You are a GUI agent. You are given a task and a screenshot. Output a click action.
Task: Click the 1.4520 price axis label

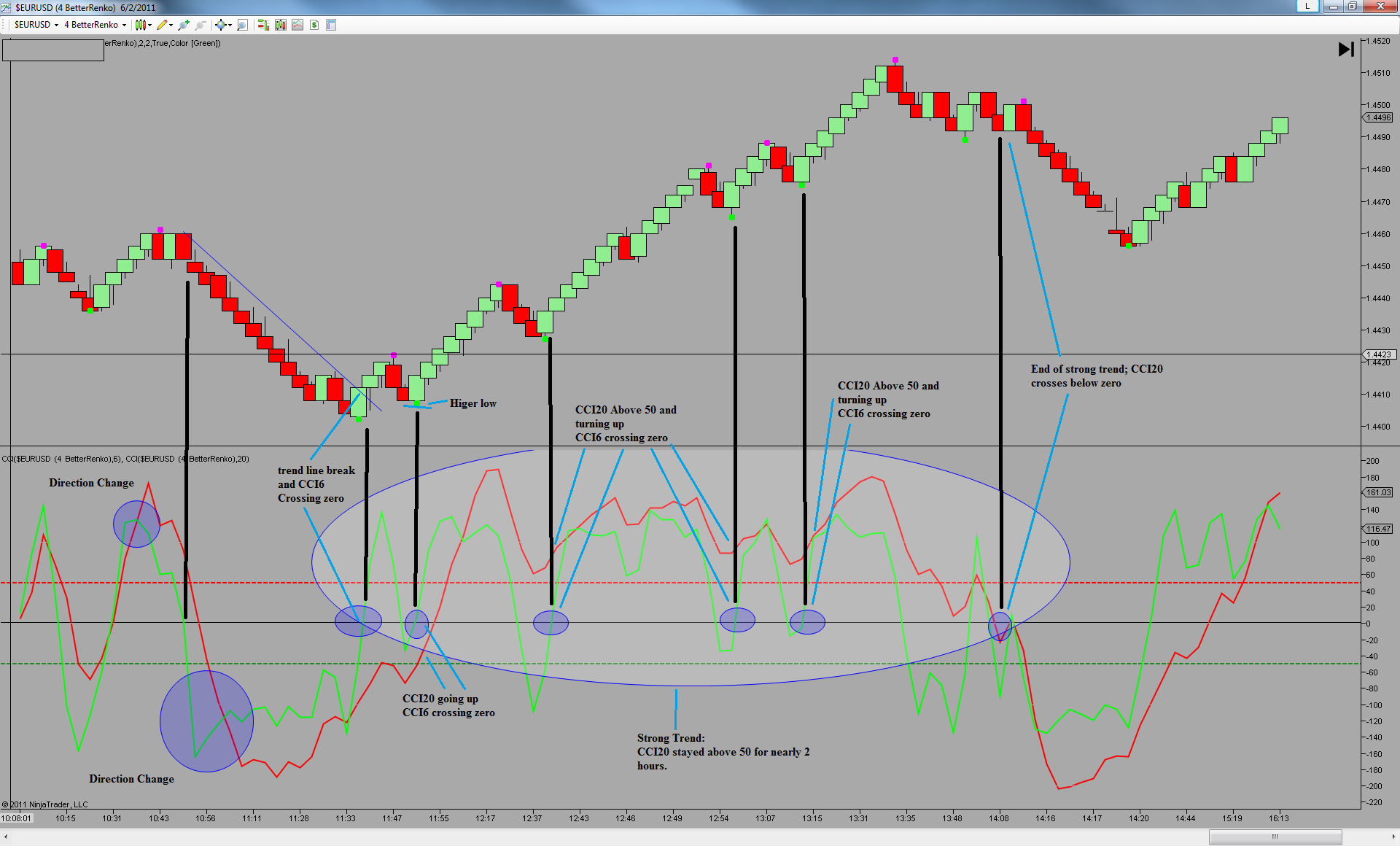pyautogui.click(x=1378, y=41)
